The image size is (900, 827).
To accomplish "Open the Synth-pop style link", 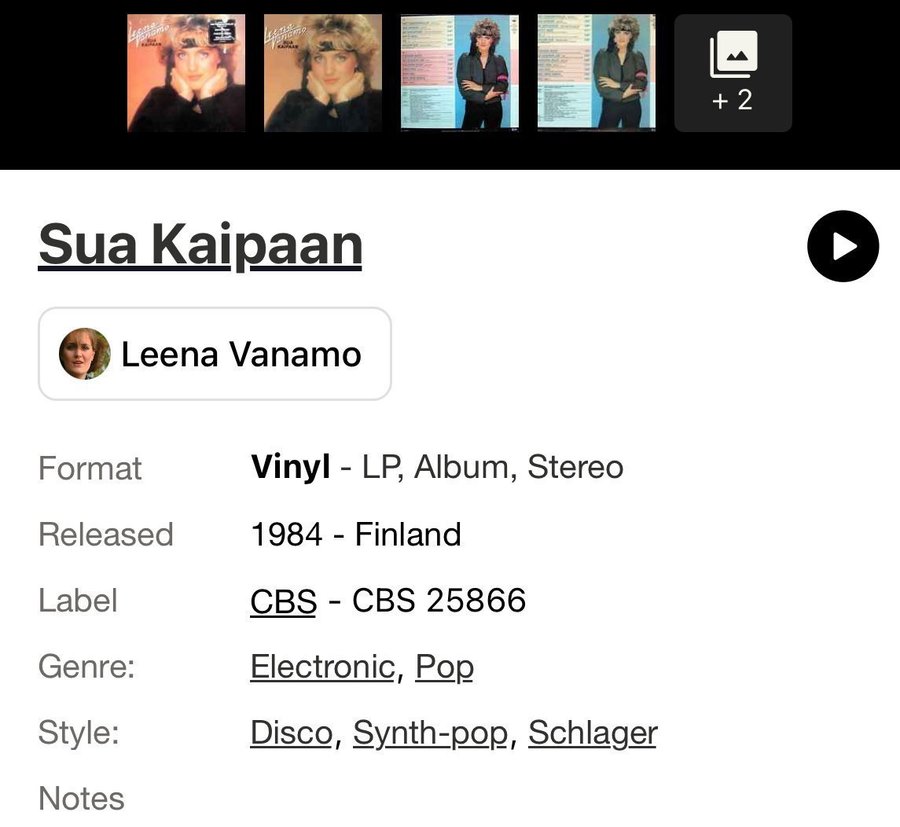I will 430,733.
